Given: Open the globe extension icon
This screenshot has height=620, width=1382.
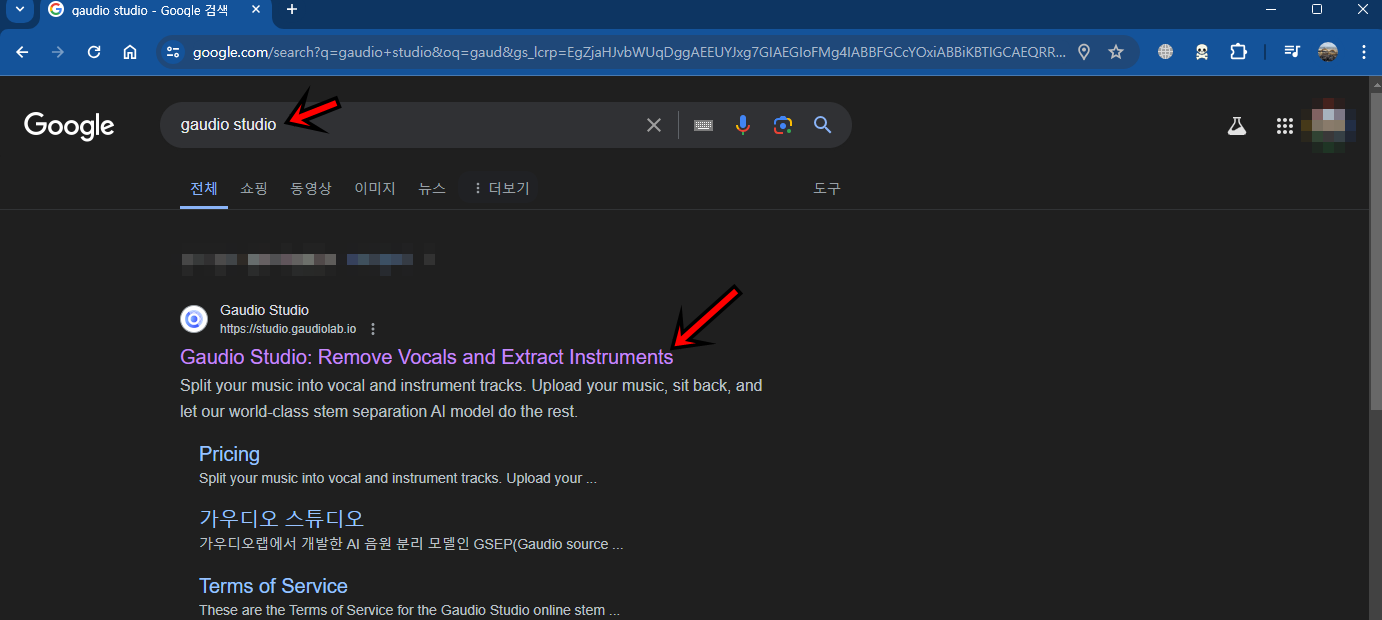Looking at the screenshot, I should tap(1165, 52).
